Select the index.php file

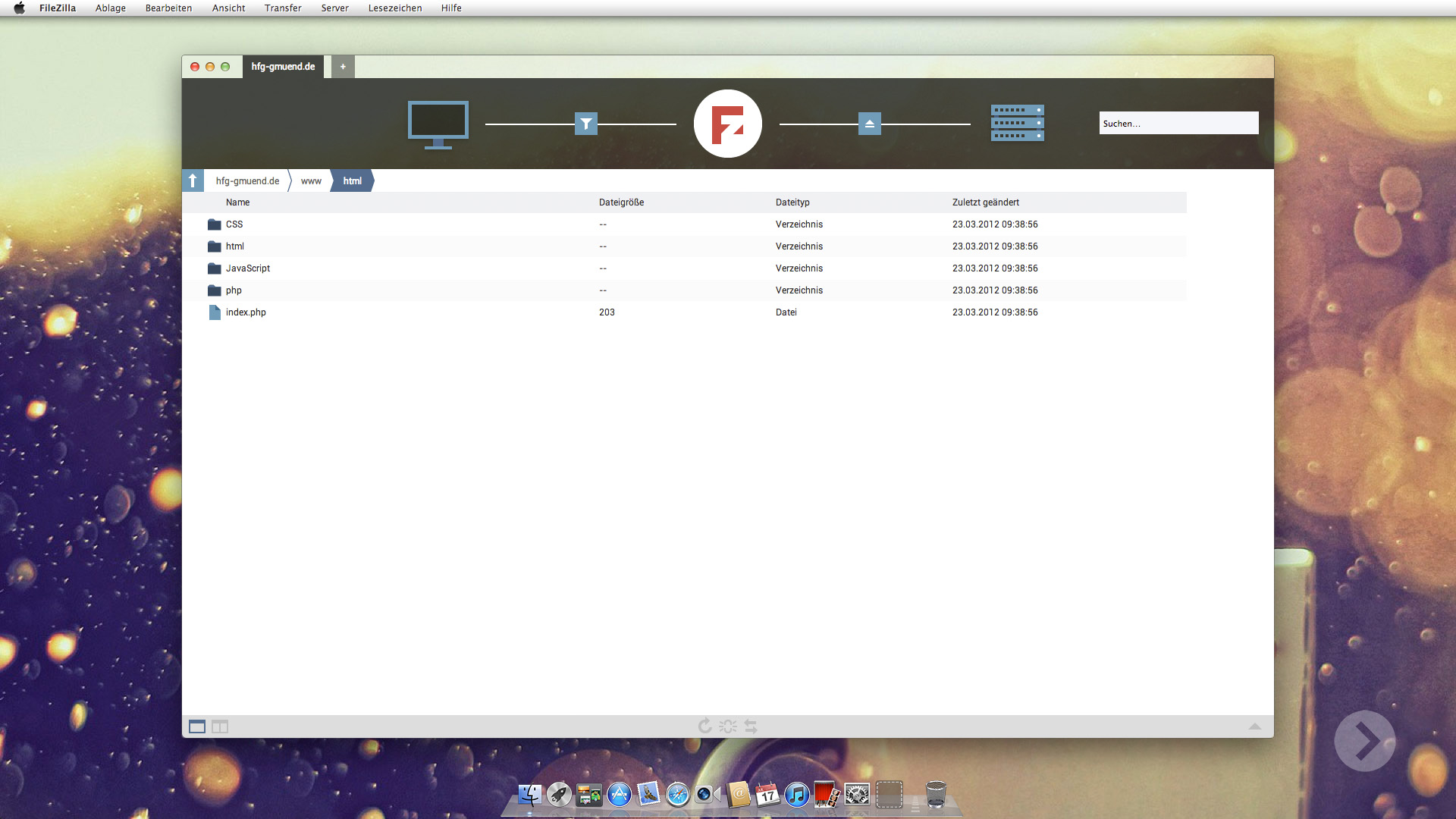pos(244,312)
